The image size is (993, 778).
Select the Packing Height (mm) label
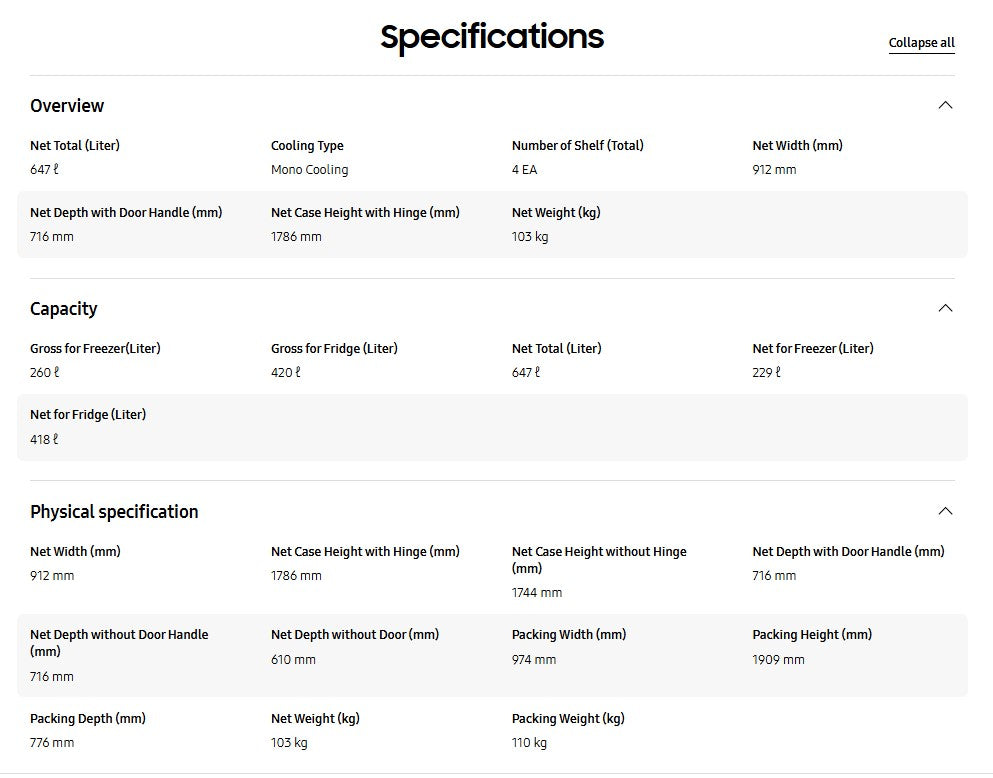812,635
